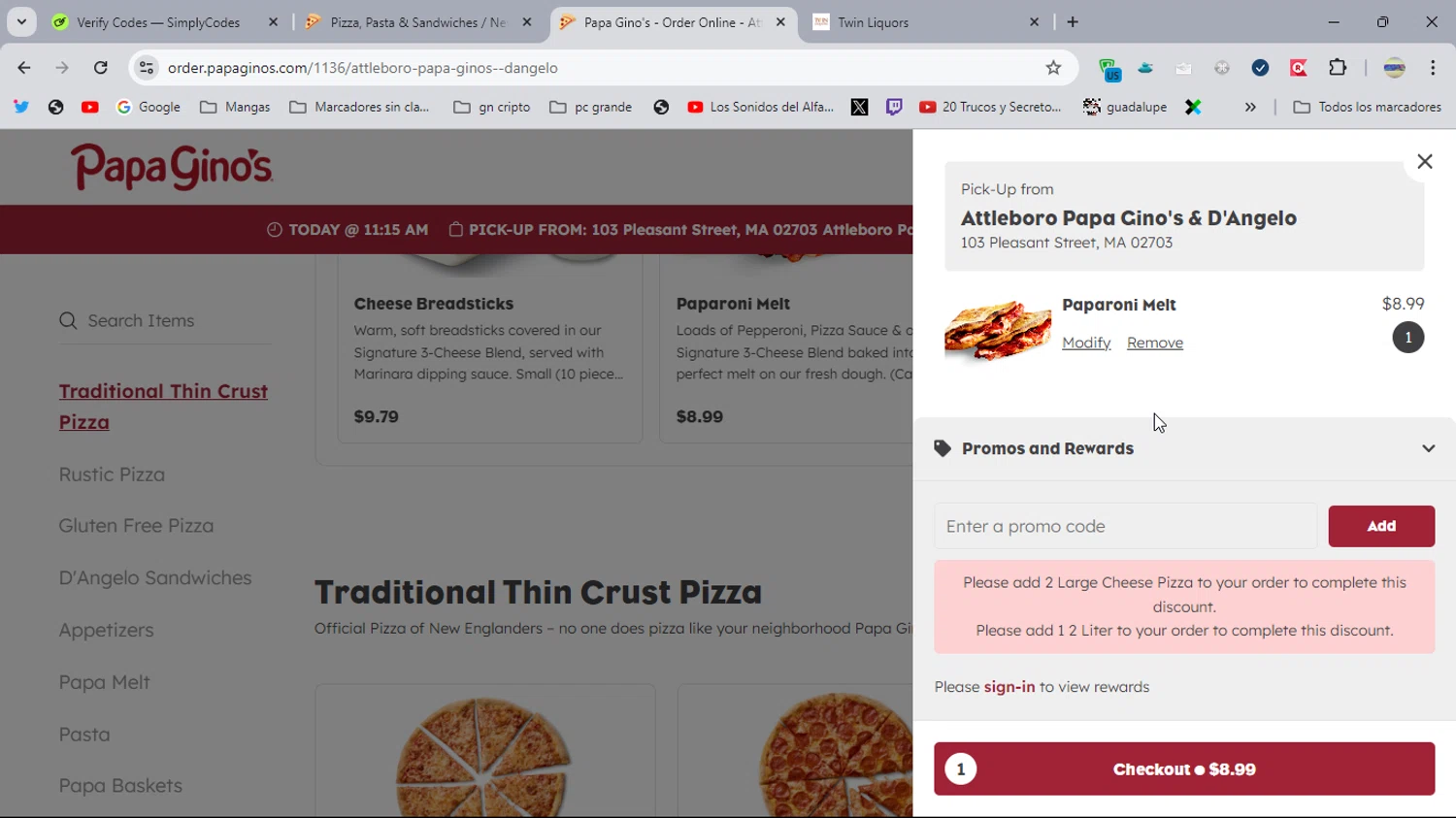Open the tab search dropdown

coord(21,22)
